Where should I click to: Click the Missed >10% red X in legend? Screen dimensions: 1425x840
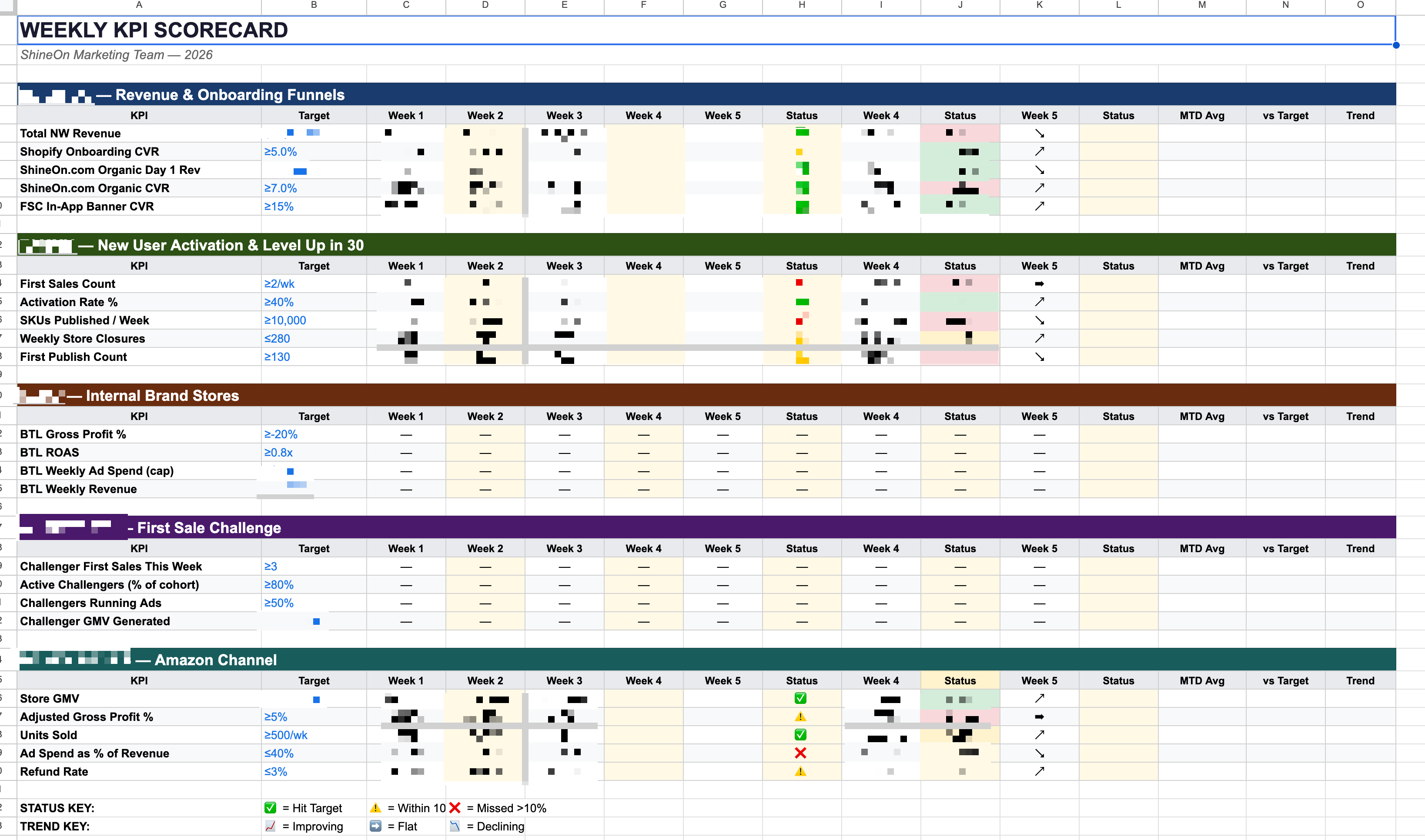[455, 808]
